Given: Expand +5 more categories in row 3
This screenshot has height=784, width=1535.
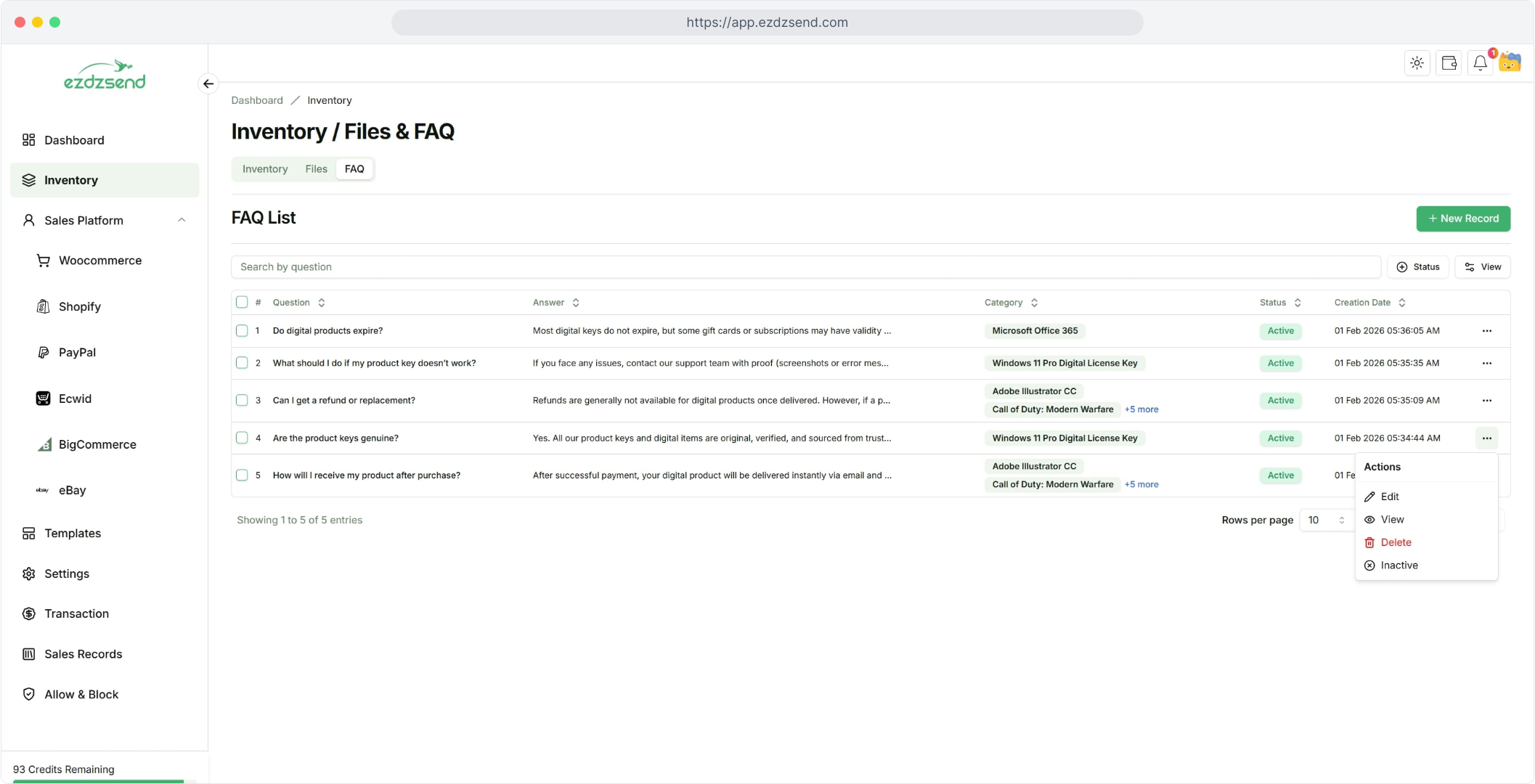Looking at the screenshot, I should coord(1141,410).
